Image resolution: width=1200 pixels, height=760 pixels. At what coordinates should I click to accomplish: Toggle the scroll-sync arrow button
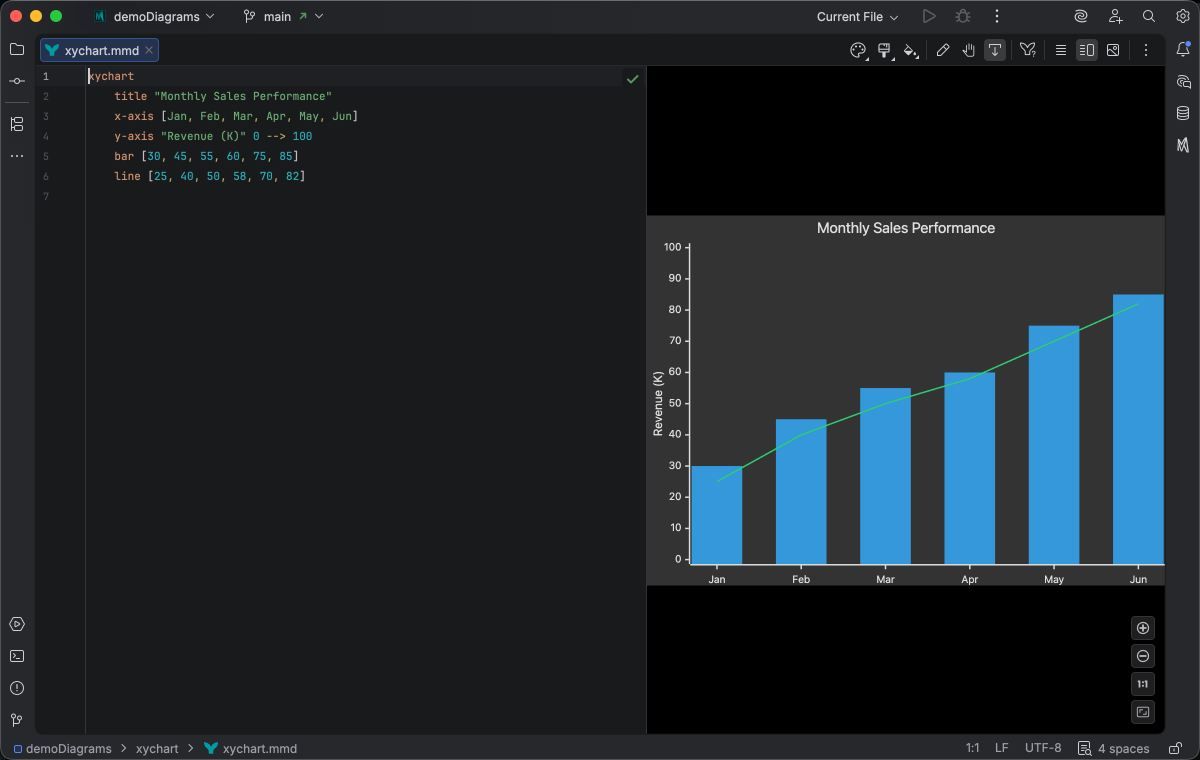click(x=995, y=50)
